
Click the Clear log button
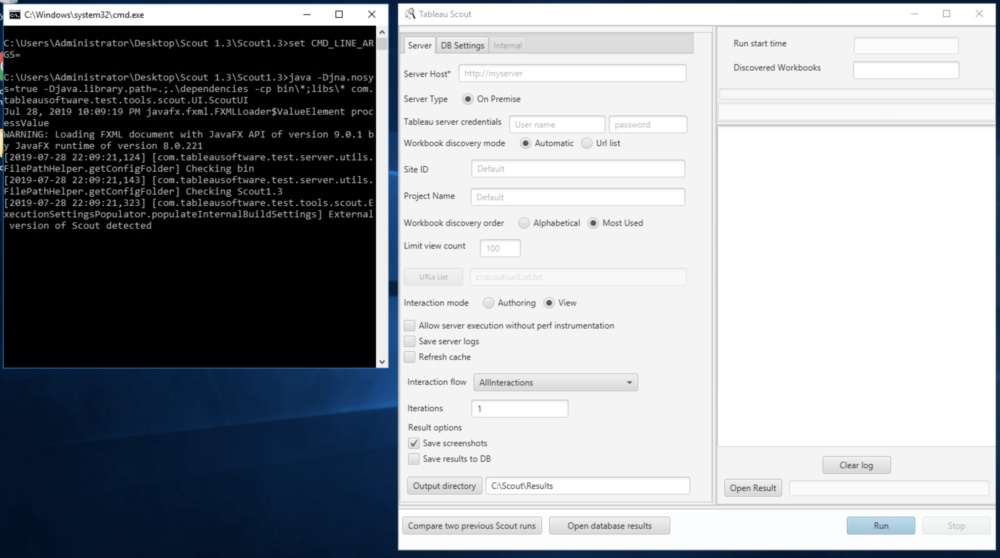856,465
